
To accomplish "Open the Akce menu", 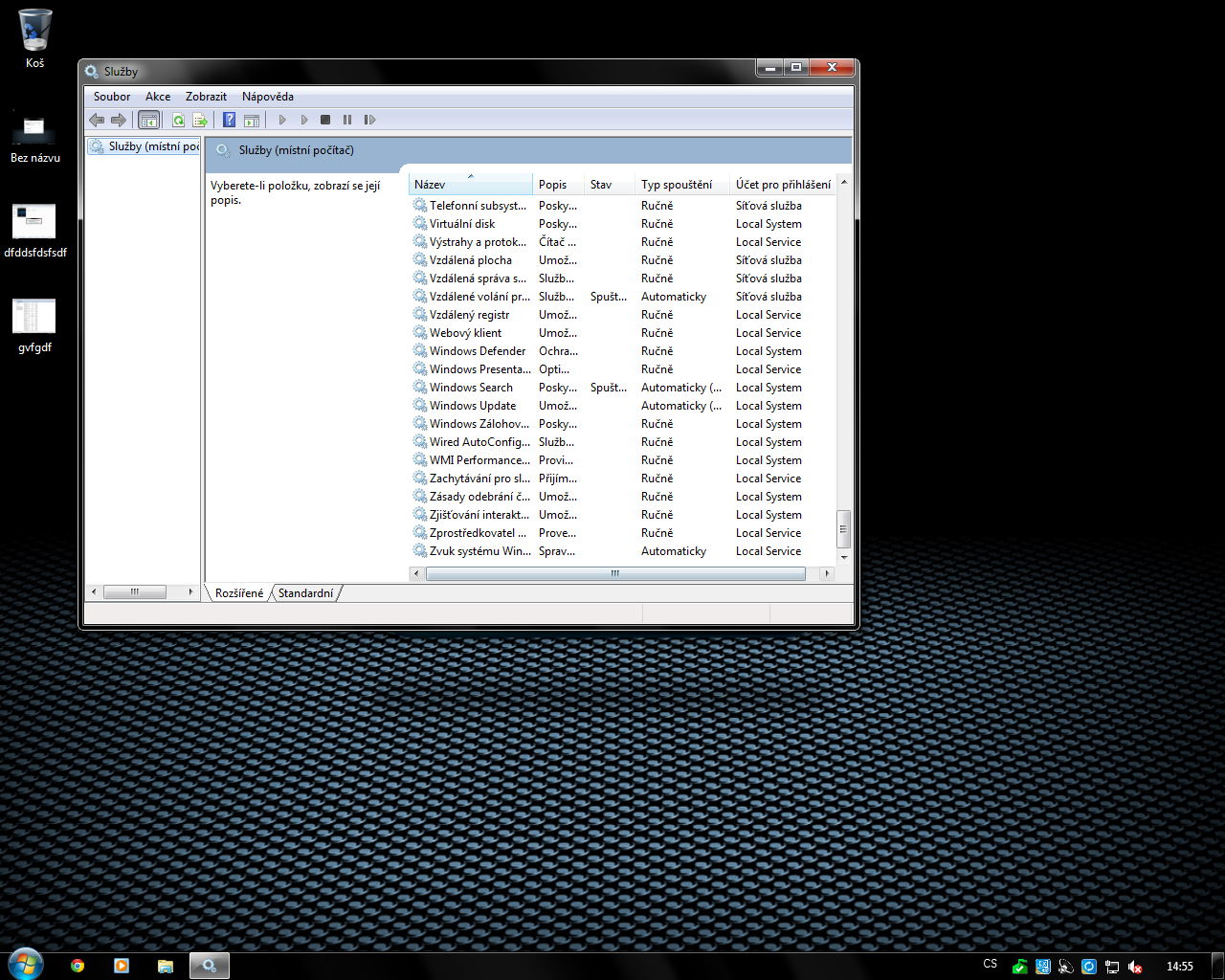I will pos(158,97).
